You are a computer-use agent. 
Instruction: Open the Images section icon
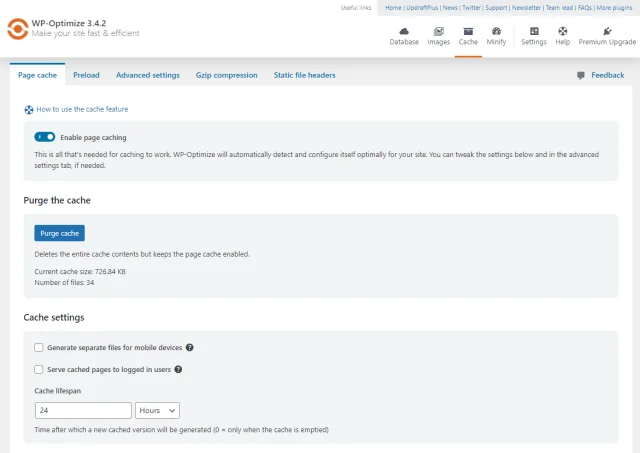tap(439, 31)
